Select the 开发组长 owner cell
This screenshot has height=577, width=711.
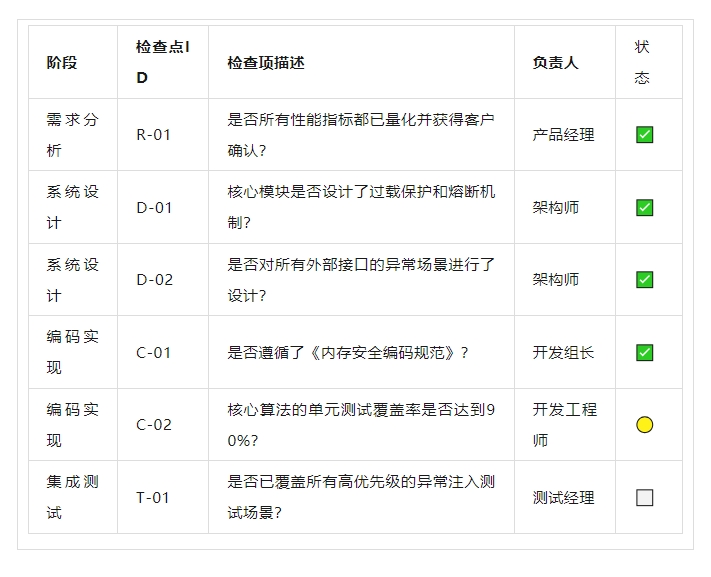click(x=563, y=353)
